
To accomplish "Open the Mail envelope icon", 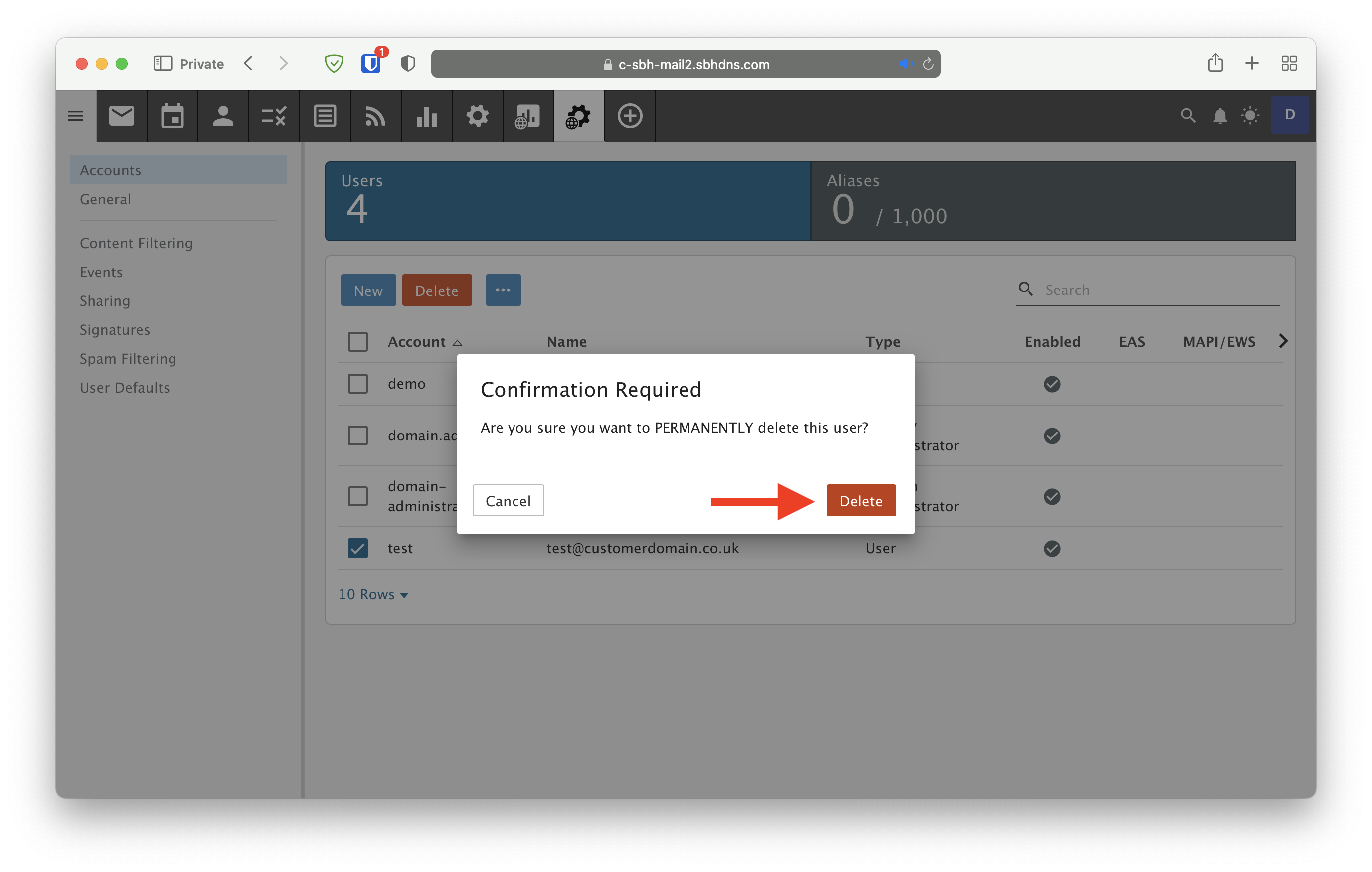I will [121, 116].
